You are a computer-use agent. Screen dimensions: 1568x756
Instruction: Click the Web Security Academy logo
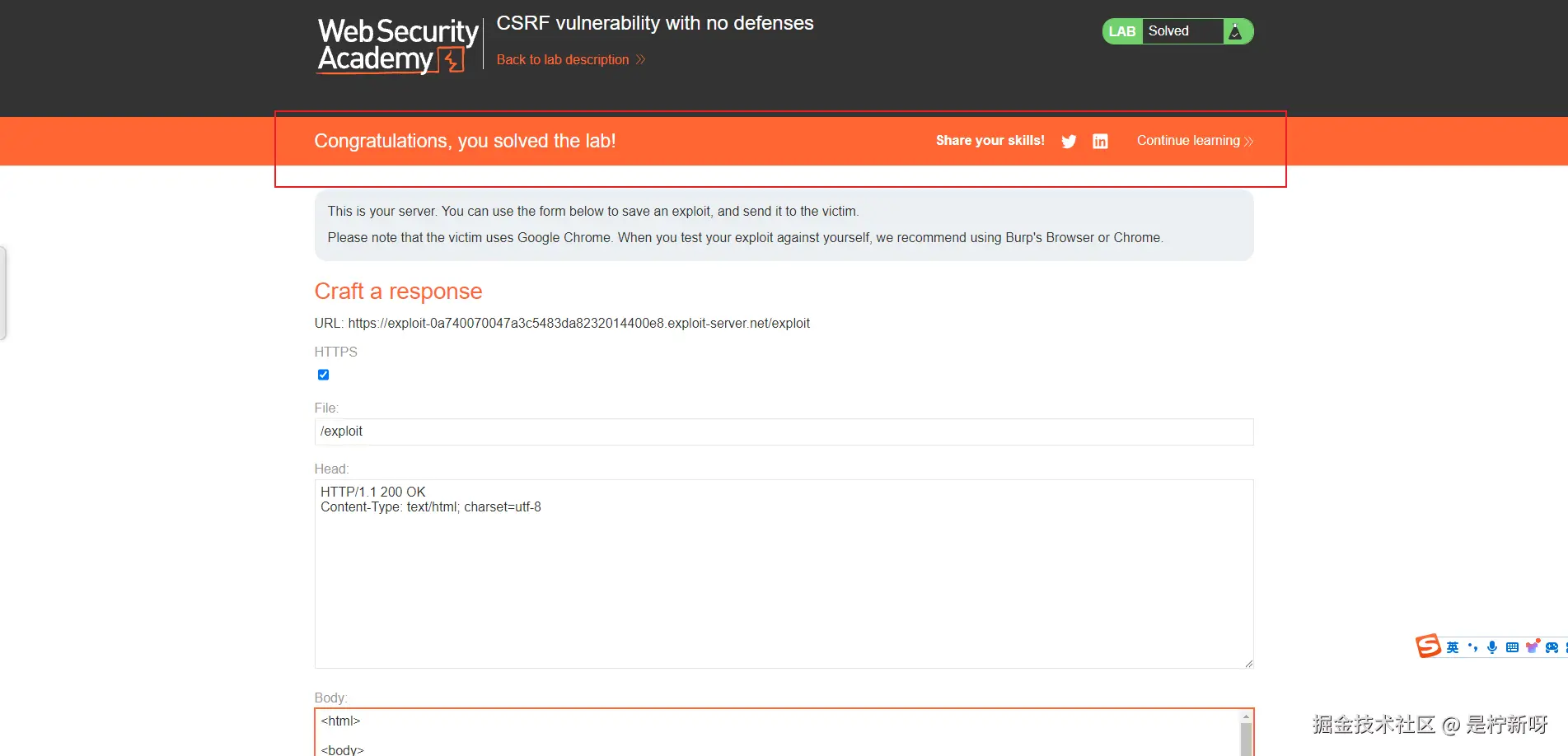coord(398,46)
